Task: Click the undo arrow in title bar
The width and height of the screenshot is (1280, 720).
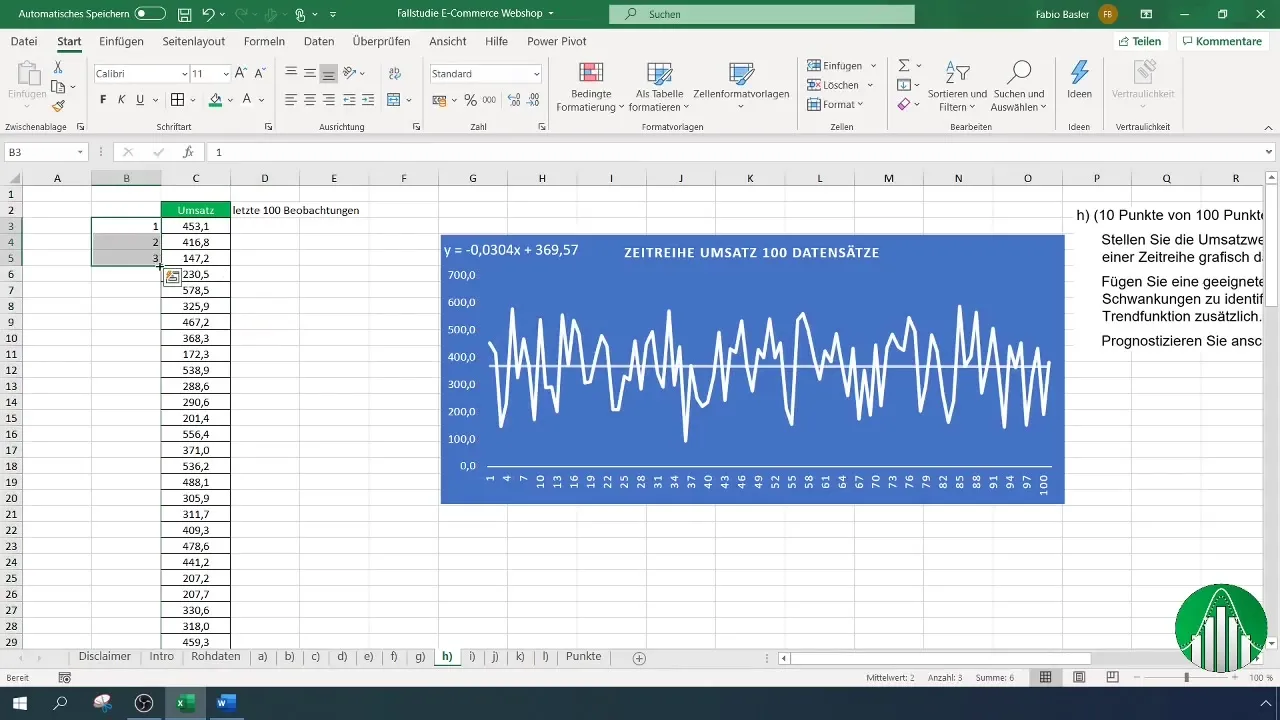Action: tap(208, 15)
